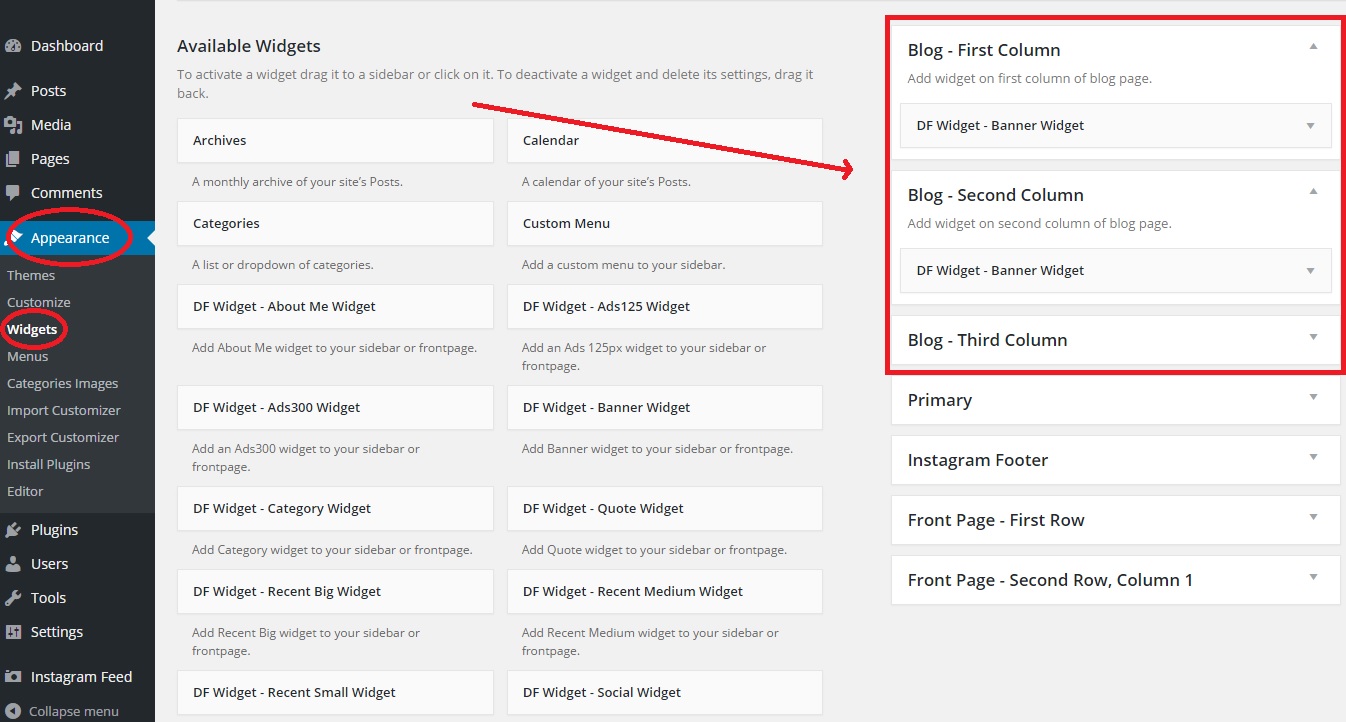This screenshot has height=722, width=1346.
Task: Open Banner Widget settings in Second Column
Action: coord(1310,271)
